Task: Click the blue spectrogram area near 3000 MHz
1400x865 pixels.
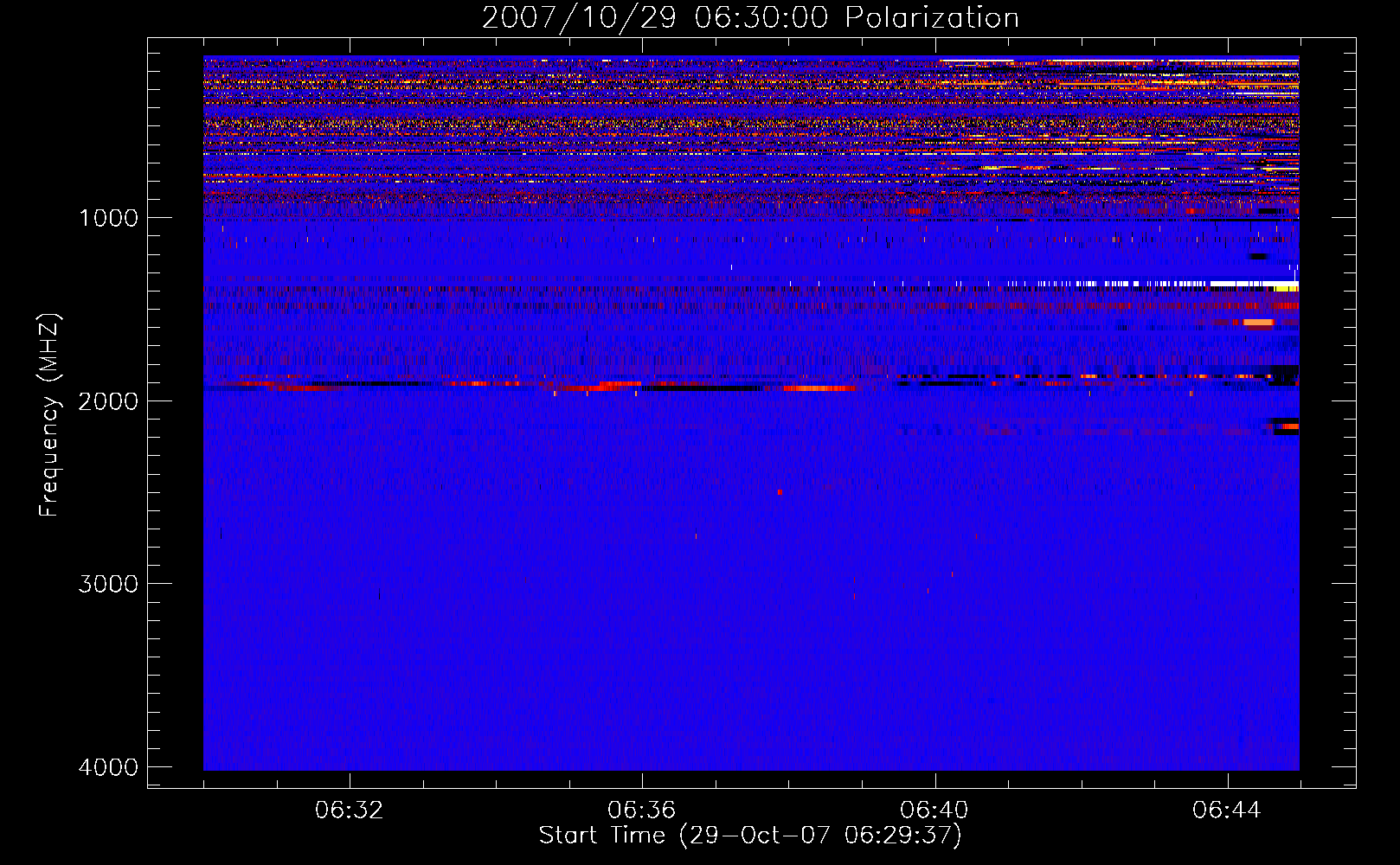Action: click(751, 584)
